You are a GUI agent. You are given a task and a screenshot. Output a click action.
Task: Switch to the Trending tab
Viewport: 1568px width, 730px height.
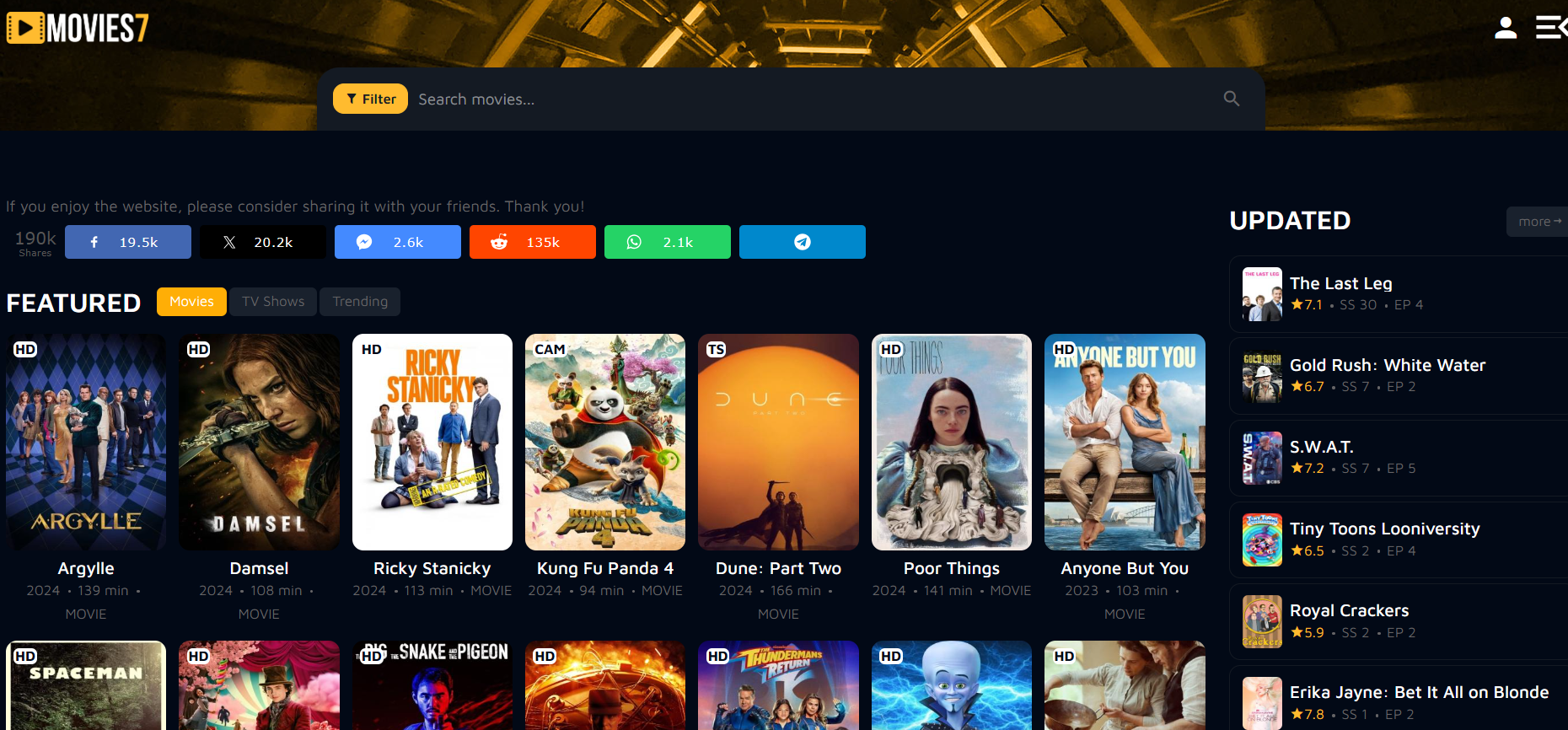pyautogui.click(x=360, y=302)
